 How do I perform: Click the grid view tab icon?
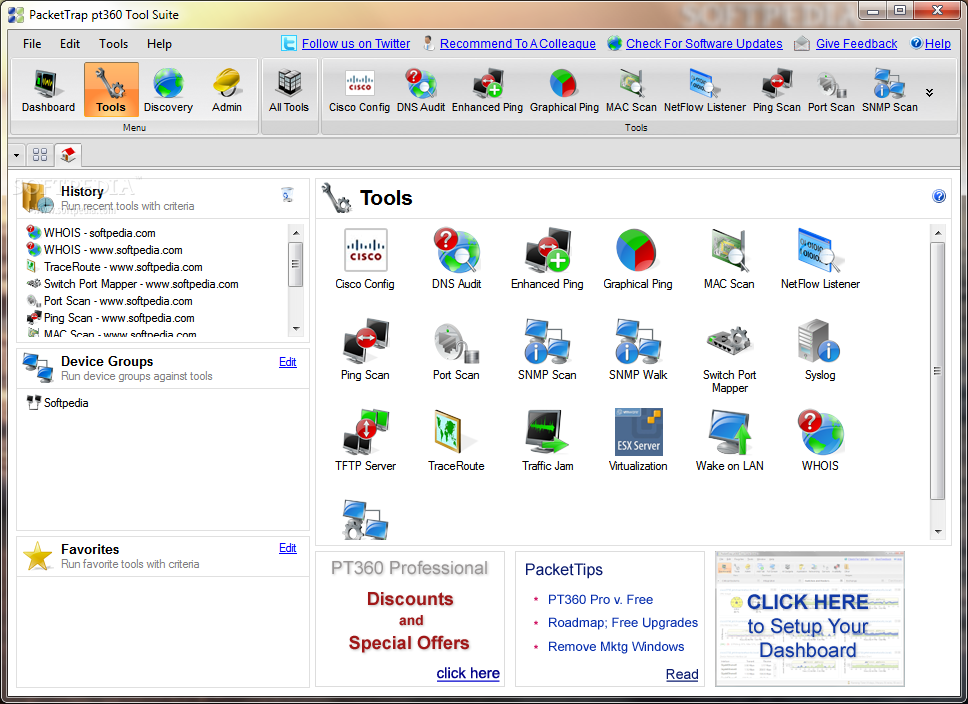tap(40, 154)
